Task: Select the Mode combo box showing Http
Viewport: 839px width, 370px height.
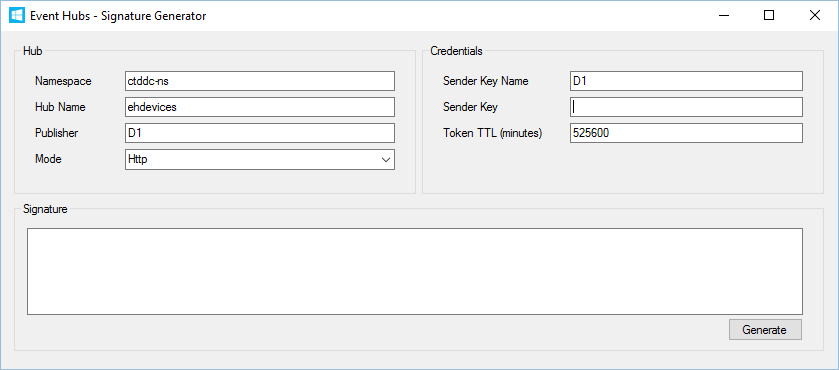Action: pos(260,160)
